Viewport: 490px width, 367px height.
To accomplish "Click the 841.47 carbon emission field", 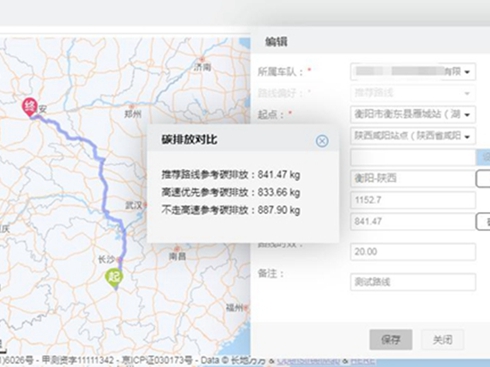I will 413,221.
